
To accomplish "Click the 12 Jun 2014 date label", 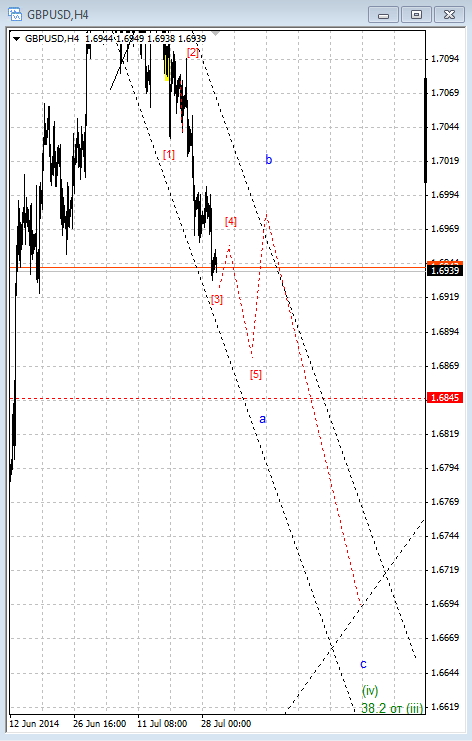I will 34,724.
